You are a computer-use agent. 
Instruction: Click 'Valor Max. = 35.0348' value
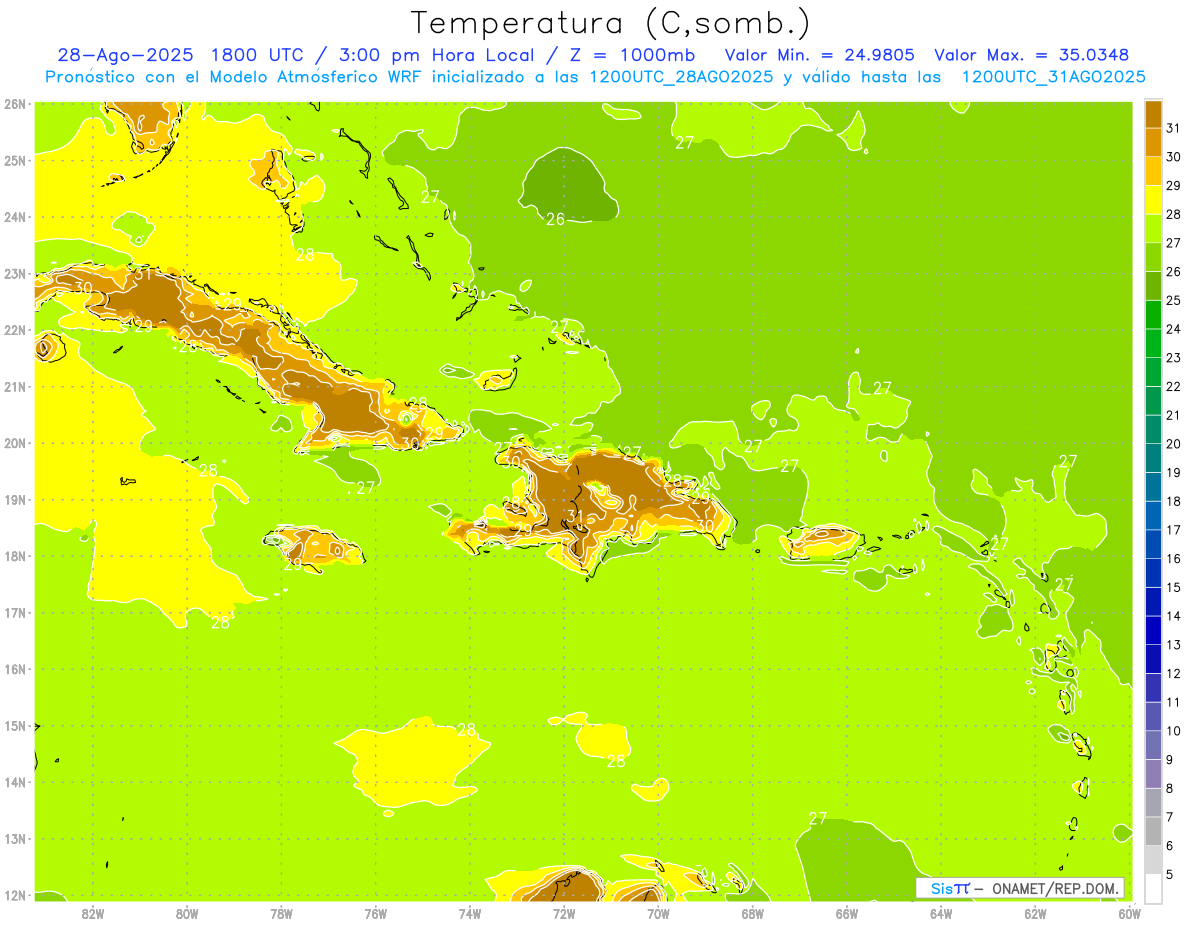click(x=1031, y=55)
